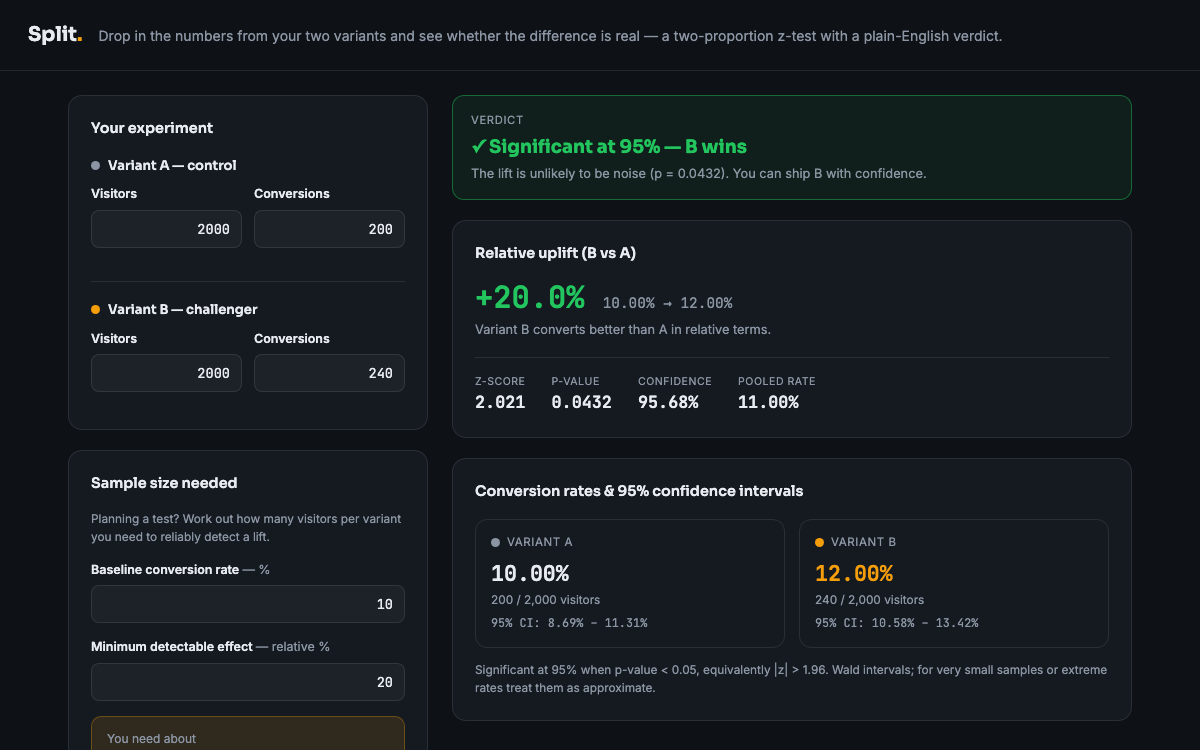The image size is (1200, 750).
Task: Click the 'Your experiment' heading
Action: click(152, 128)
